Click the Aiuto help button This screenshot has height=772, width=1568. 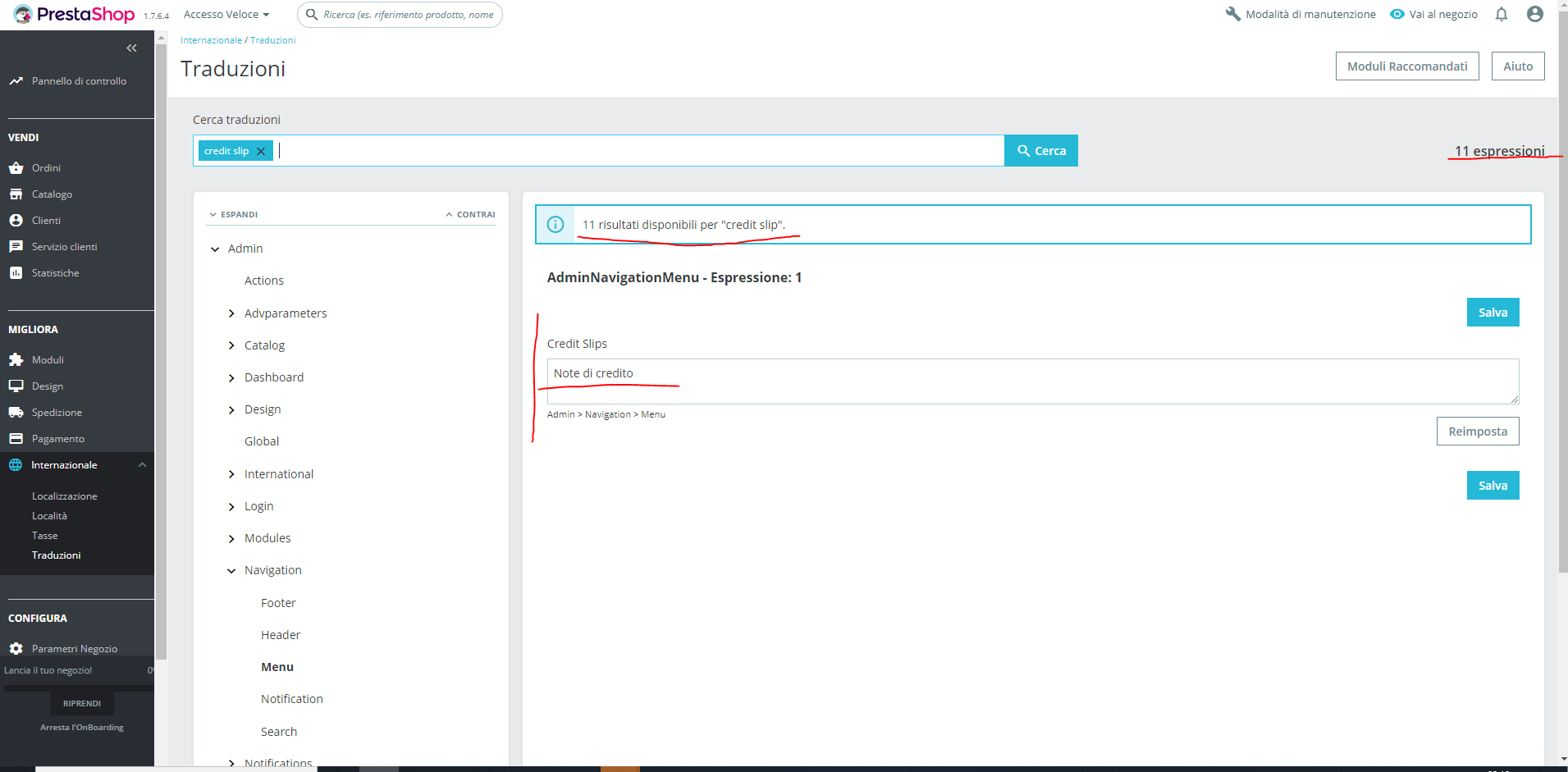(1518, 66)
